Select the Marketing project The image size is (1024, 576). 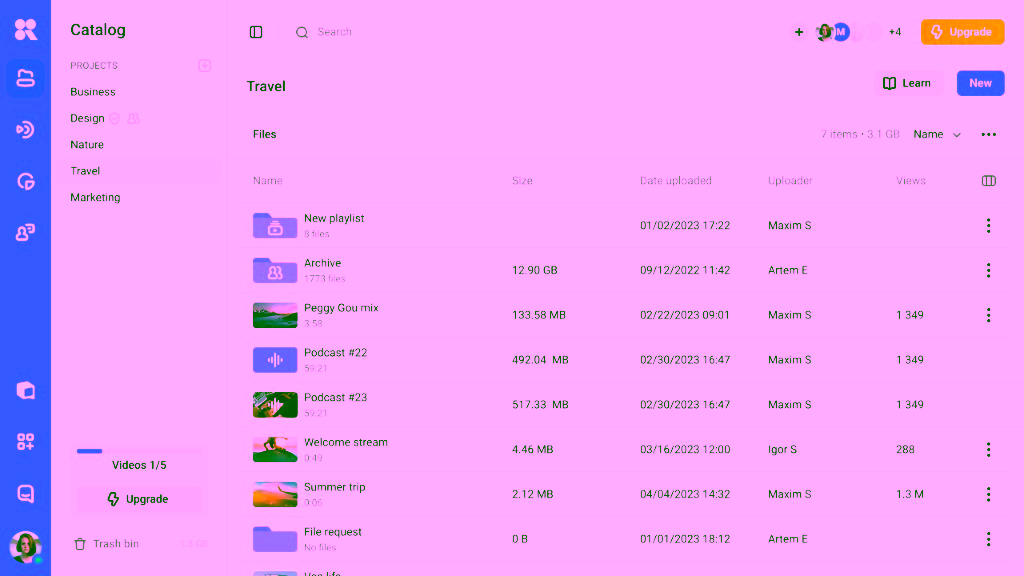tap(95, 197)
